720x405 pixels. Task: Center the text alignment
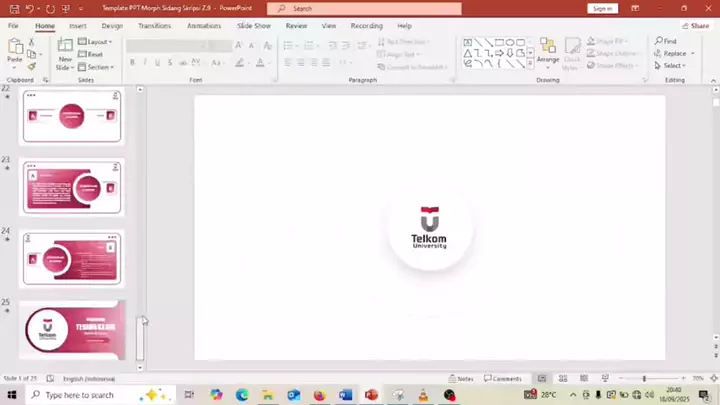click(x=301, y=62)
